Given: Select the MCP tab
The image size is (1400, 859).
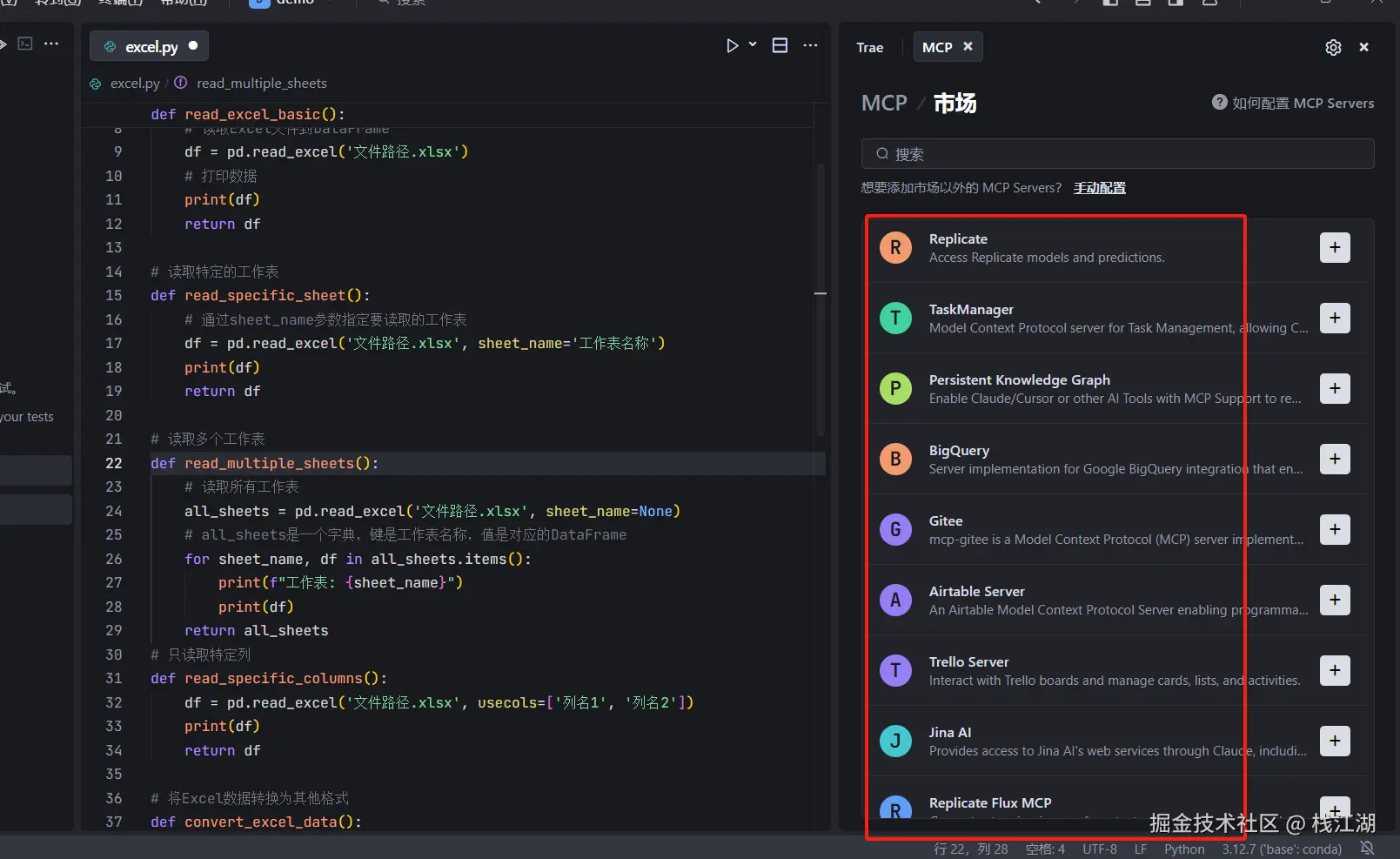Looking at the screenshot, I should [x=937, y=47].
